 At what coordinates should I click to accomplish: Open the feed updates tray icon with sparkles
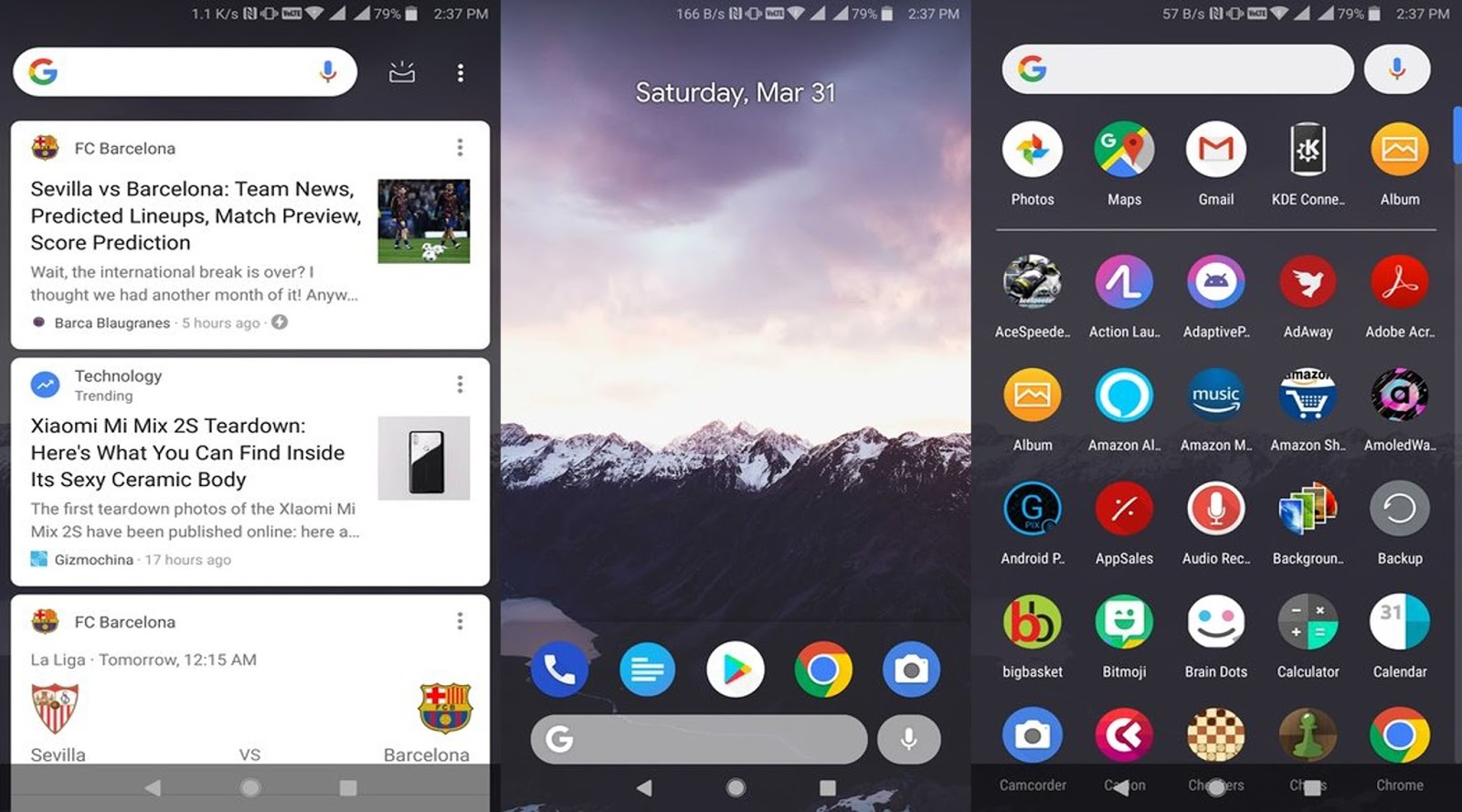[x=402, y=71]
